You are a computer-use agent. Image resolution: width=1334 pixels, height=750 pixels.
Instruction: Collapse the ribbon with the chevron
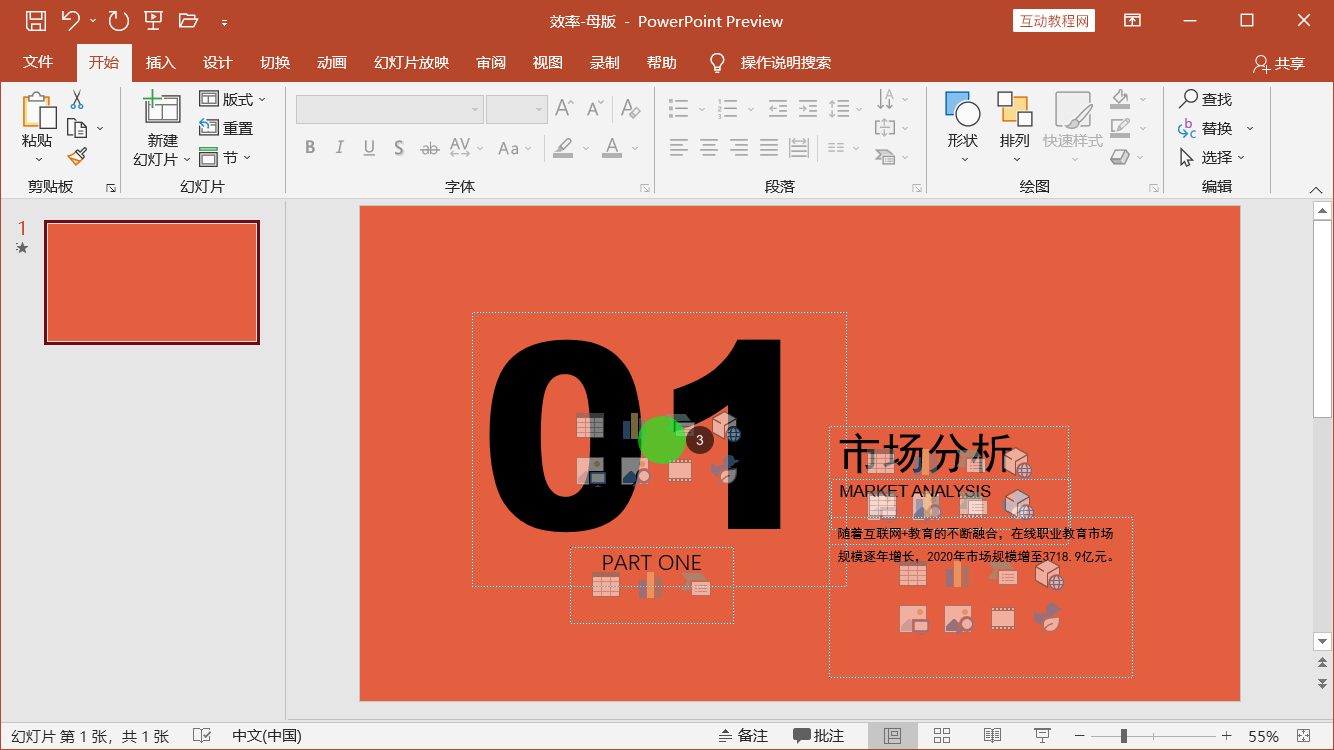pos(1316,189)
